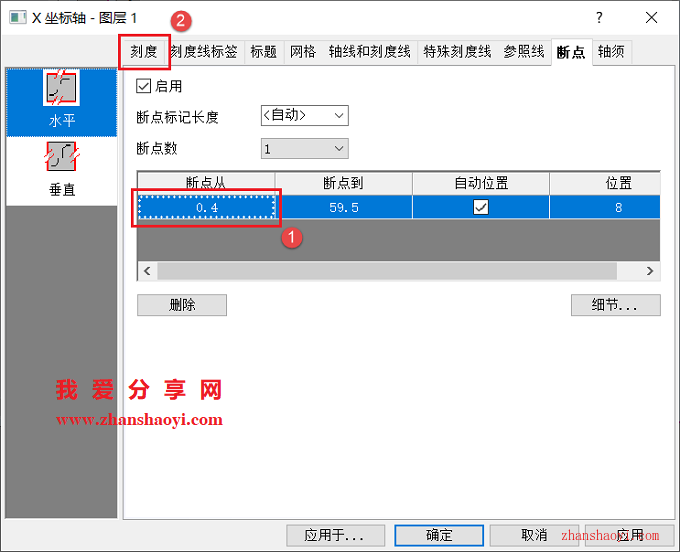Click the 应用于... button

click(x=335, y=536)
